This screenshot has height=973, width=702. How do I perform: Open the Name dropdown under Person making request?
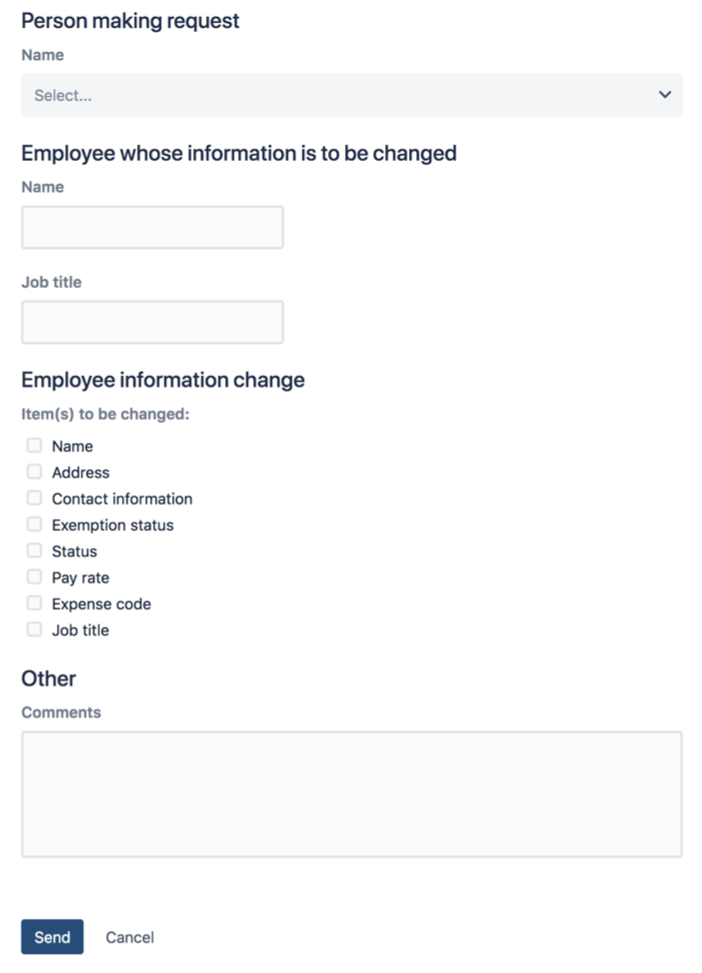[350, 95]
